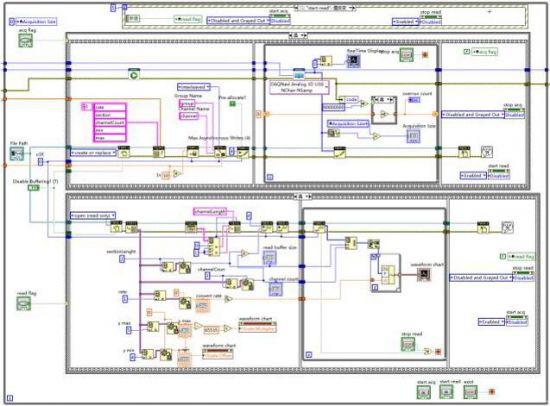Click the read loop stop condition terminal
550x406 pixels.
(438, 352)
